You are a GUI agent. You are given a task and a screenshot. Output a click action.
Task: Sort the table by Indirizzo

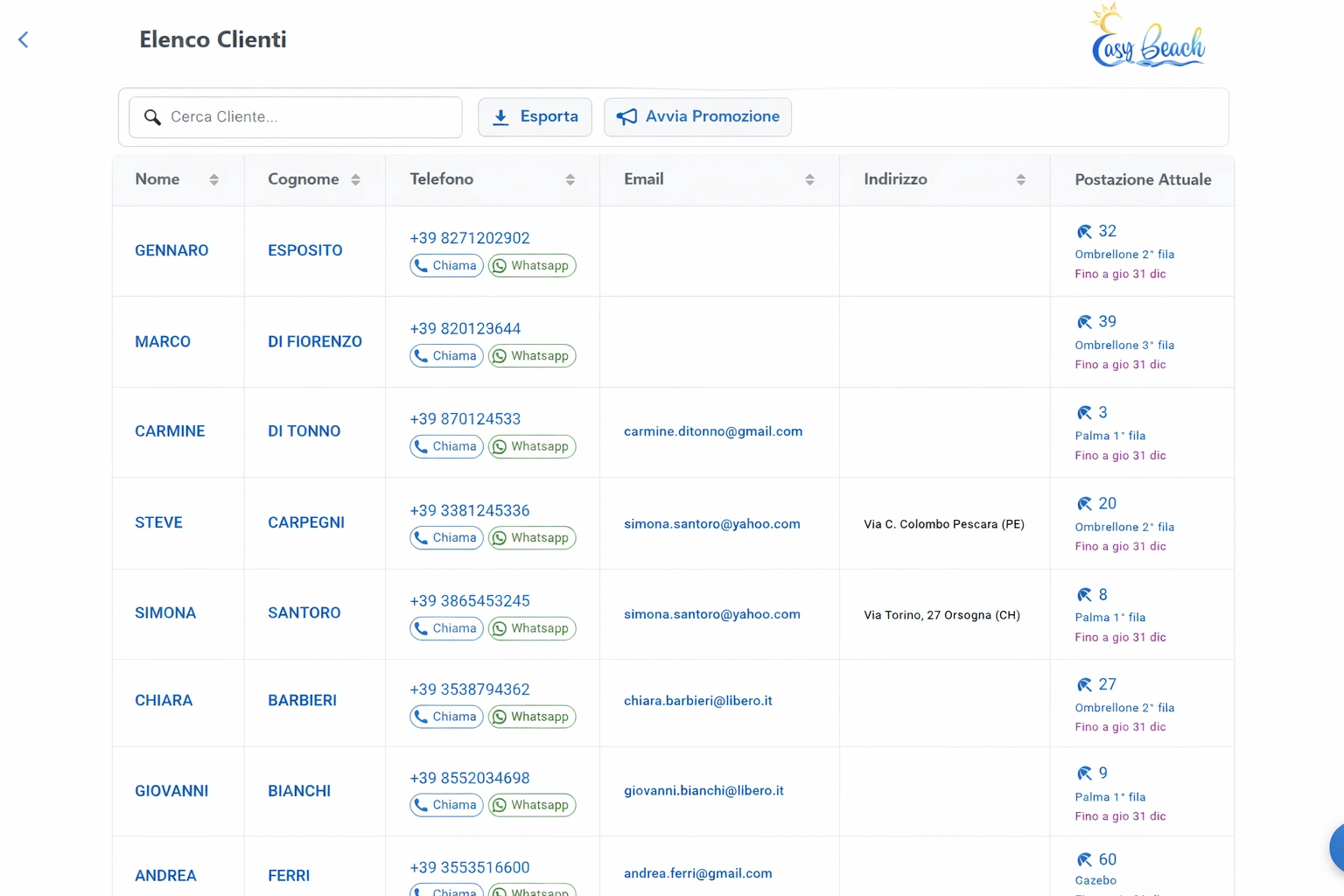click(1020, 179)
